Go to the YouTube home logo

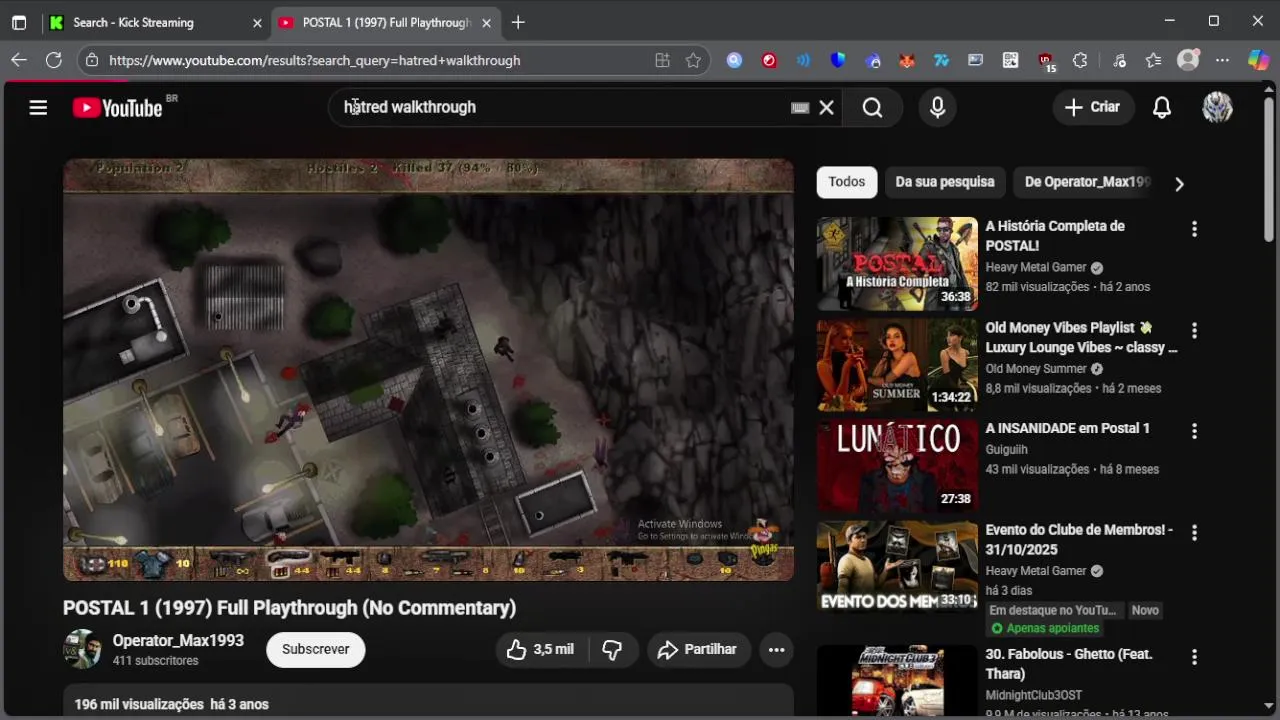point(118,108)
